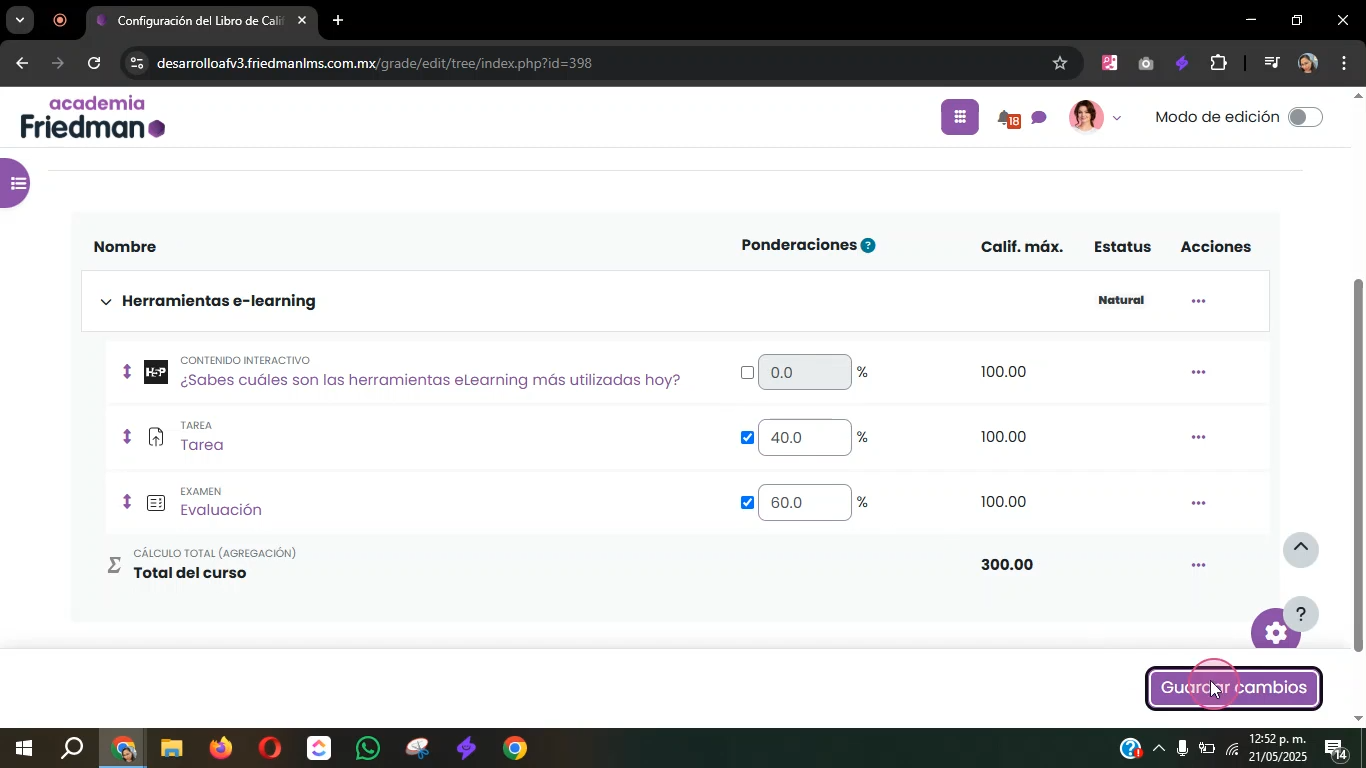
Task: Click the page vertical scrollbar
Action: 1358,465
